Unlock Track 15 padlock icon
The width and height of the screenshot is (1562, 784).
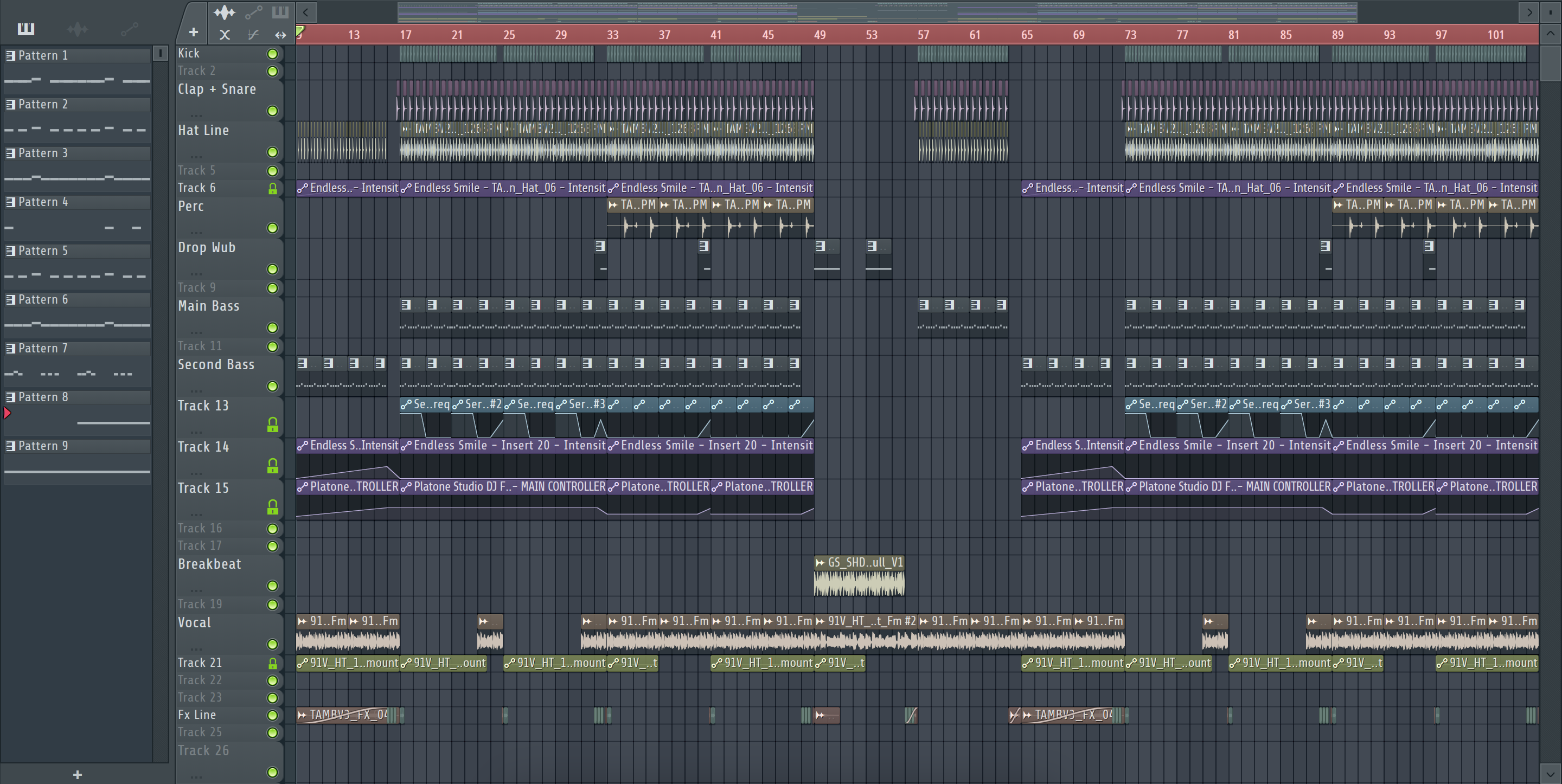273,507
